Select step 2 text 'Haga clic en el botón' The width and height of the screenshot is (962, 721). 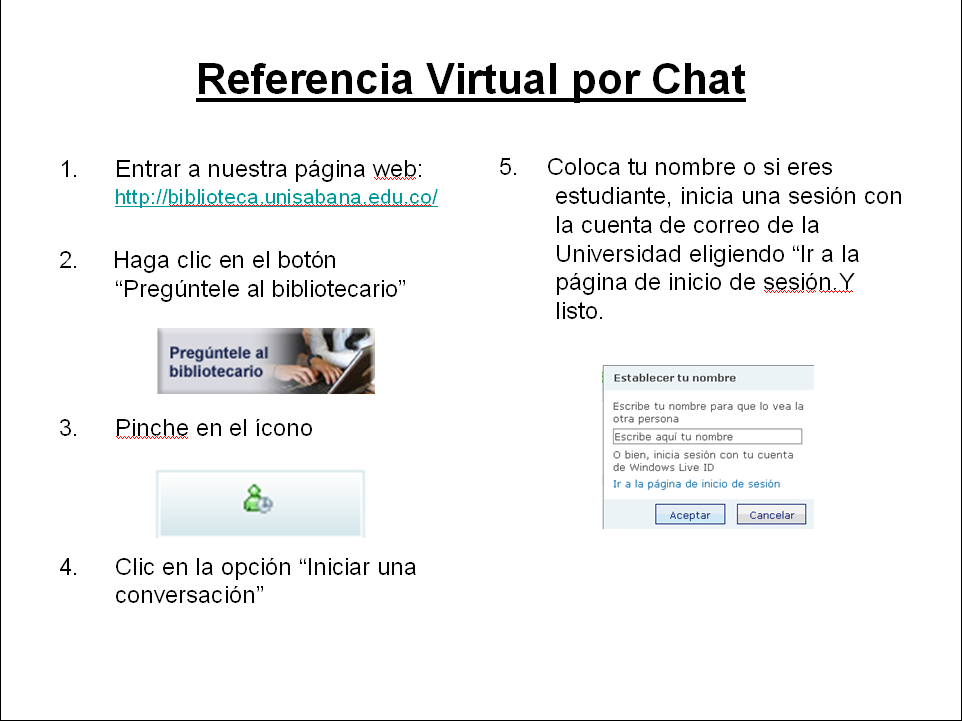(x=225, y=260)
